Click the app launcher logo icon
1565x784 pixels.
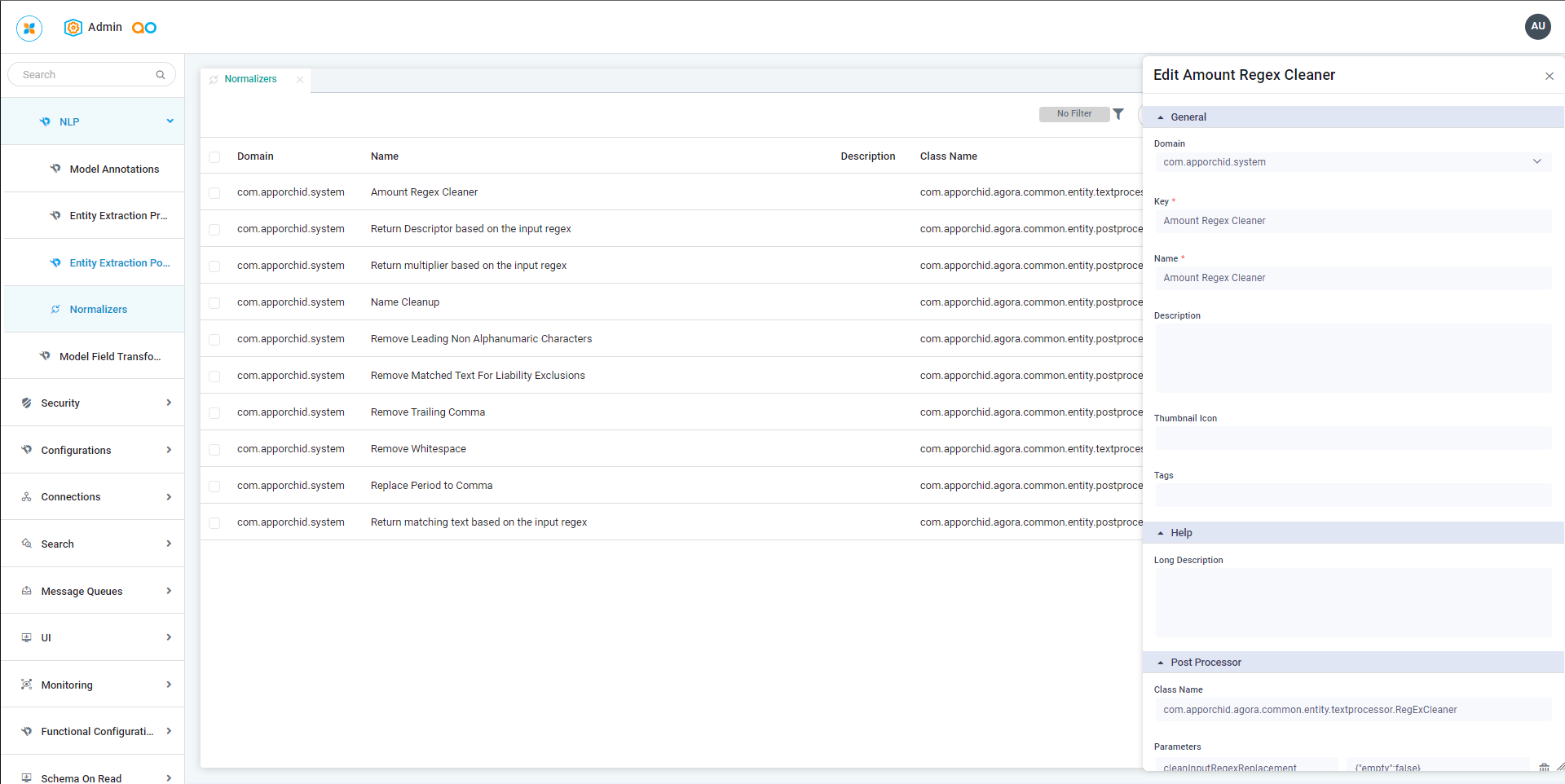click(29, 28)
